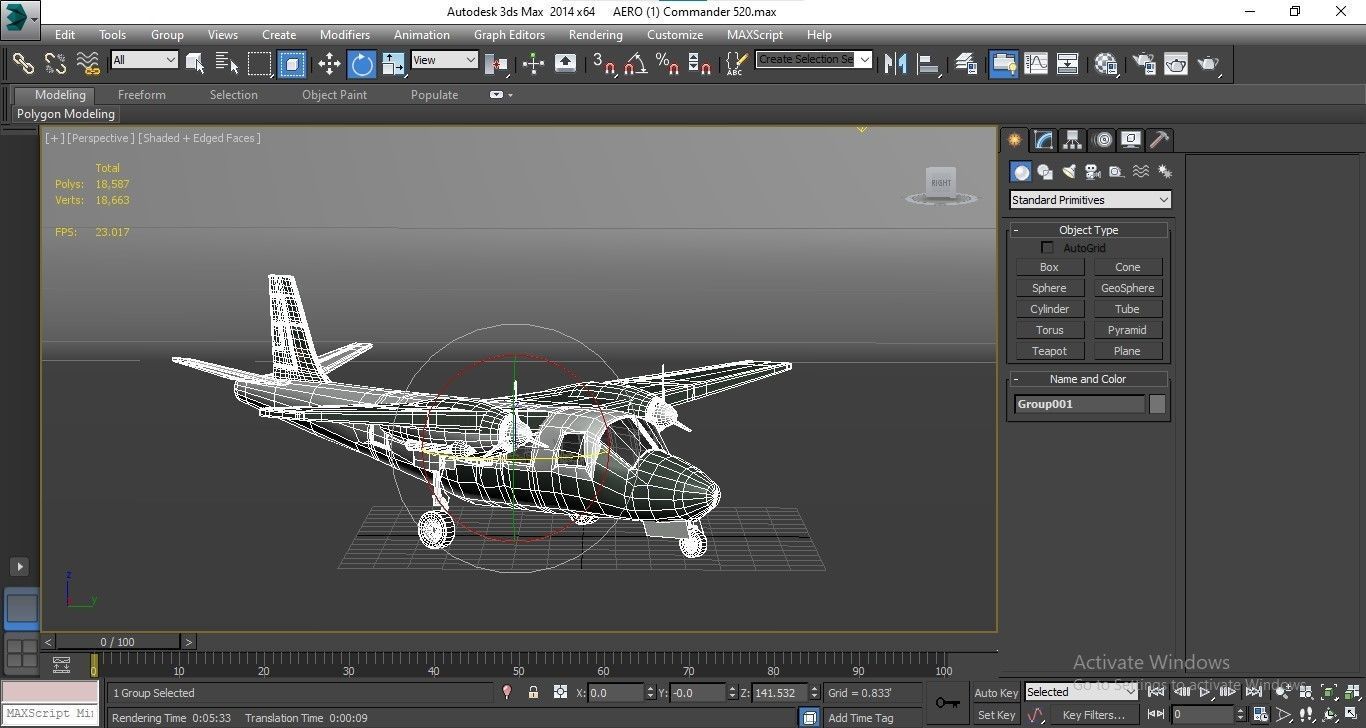Toggle the Graphite ribbon button
This screenshot has height=728, width=1366.
1003,63
